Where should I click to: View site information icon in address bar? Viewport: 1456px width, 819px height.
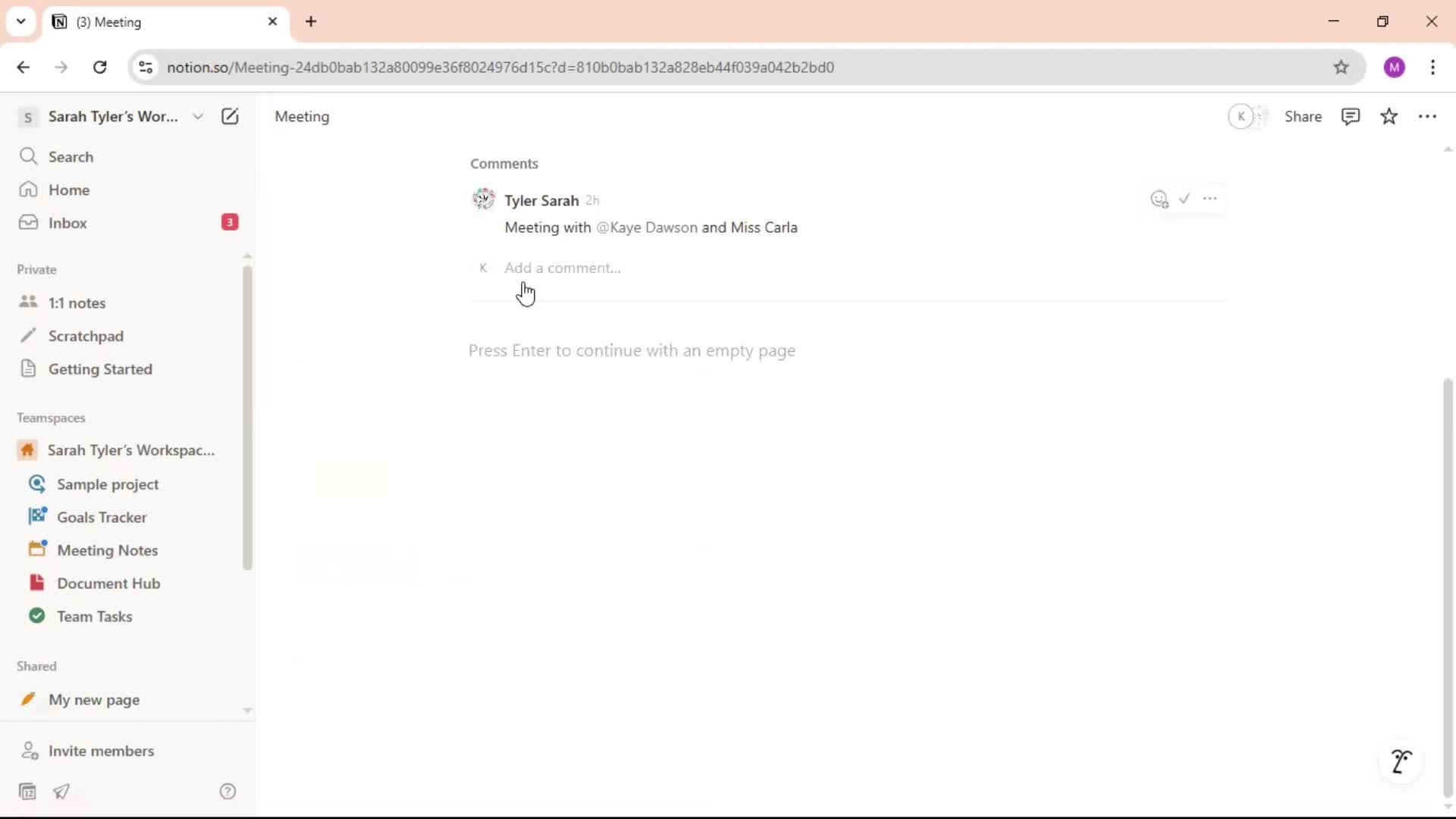point(146,67)
